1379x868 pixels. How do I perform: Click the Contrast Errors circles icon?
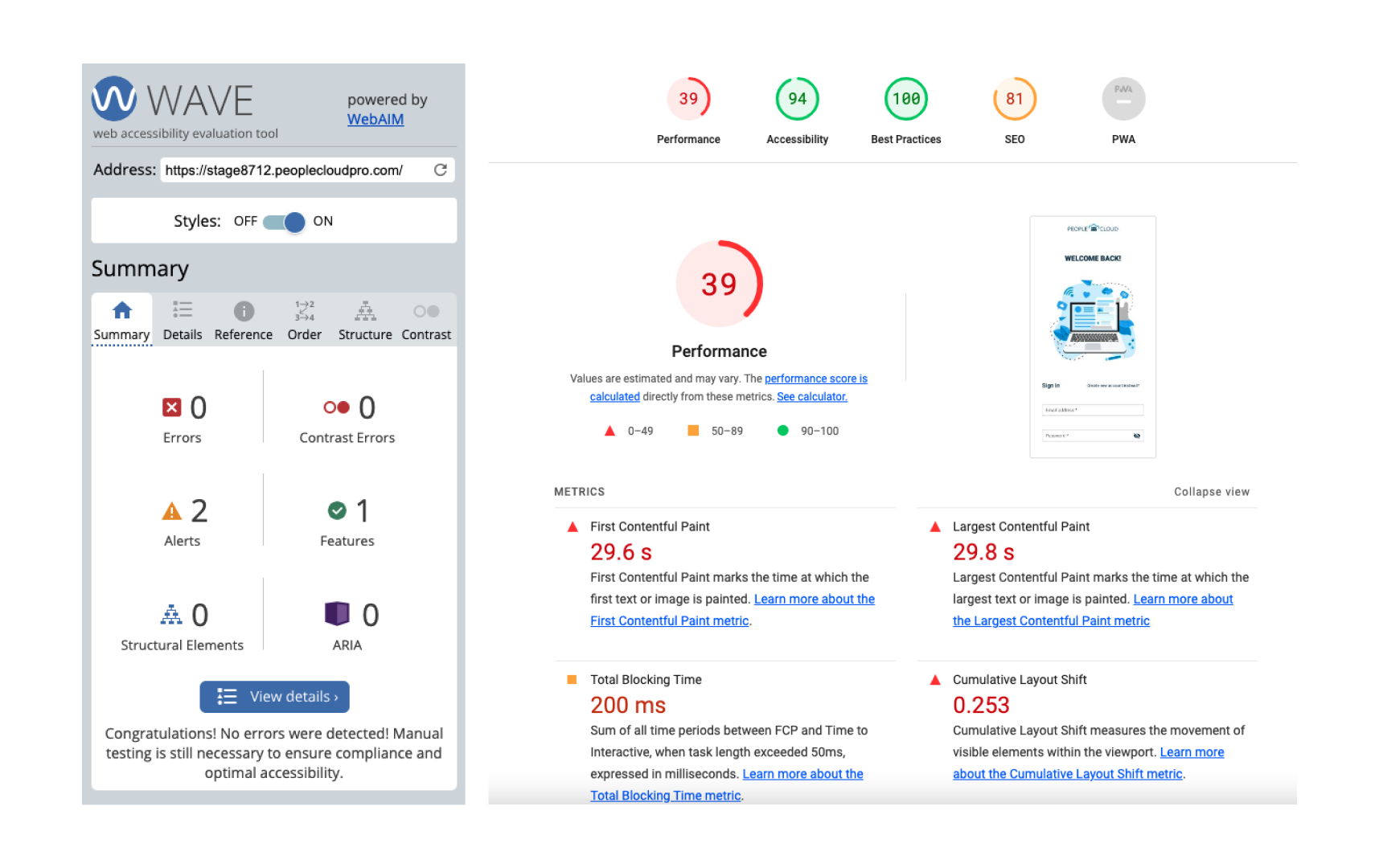click(x=336, y=407)
